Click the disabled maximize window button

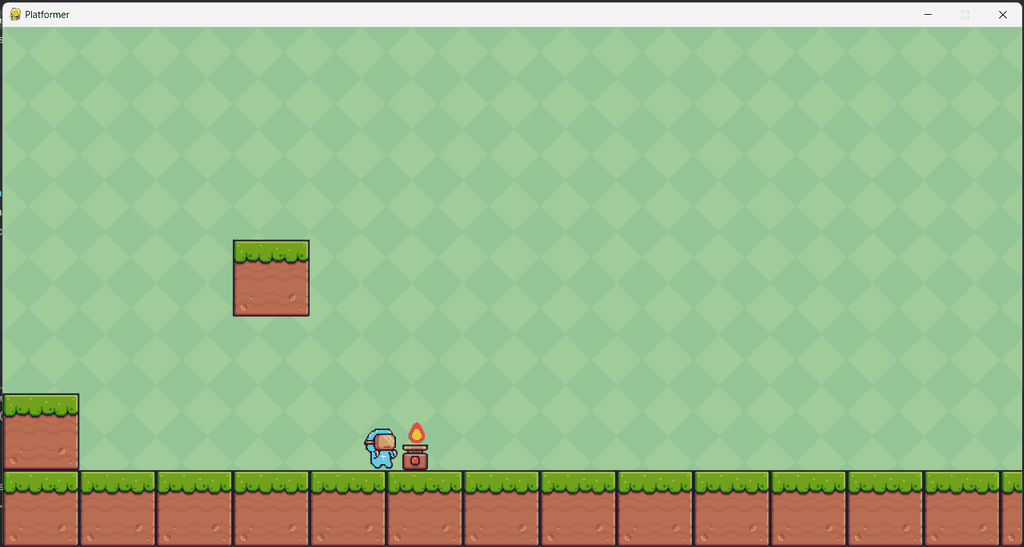point(965,14)
